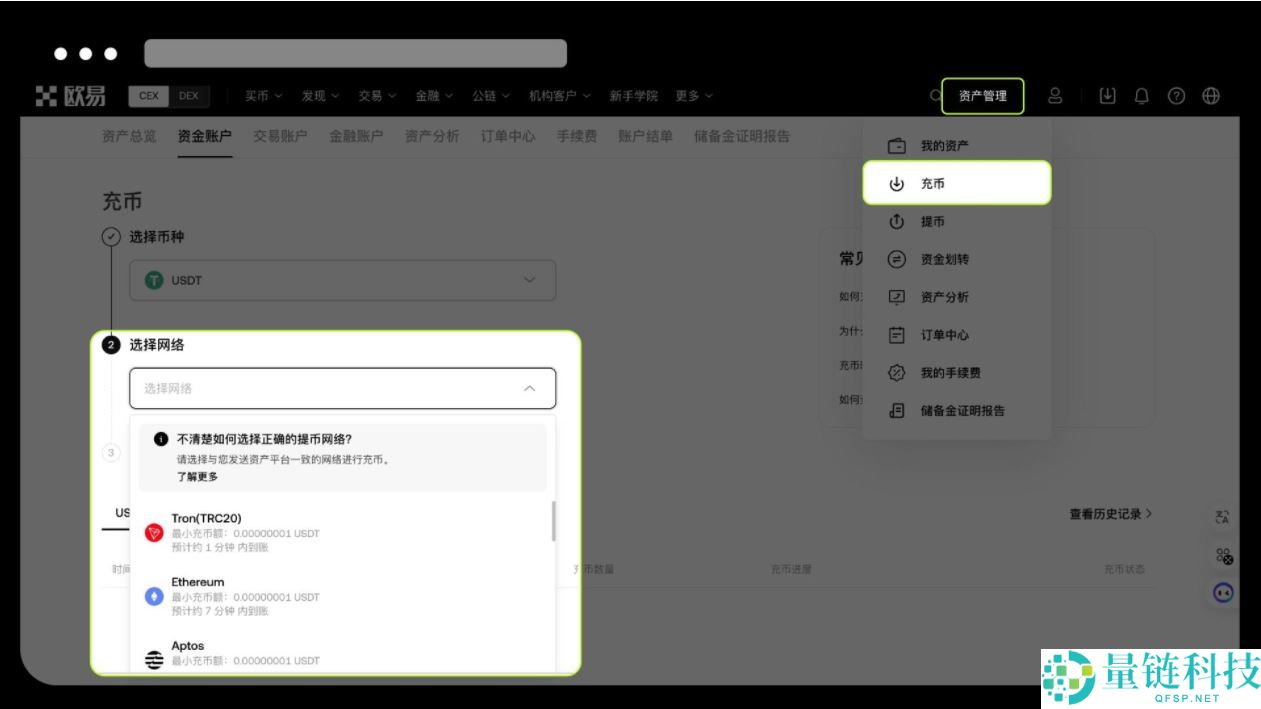Click the user profile icon
Screen dimensions: 1261x709
pyautogui.click(x=1055, y=95)
